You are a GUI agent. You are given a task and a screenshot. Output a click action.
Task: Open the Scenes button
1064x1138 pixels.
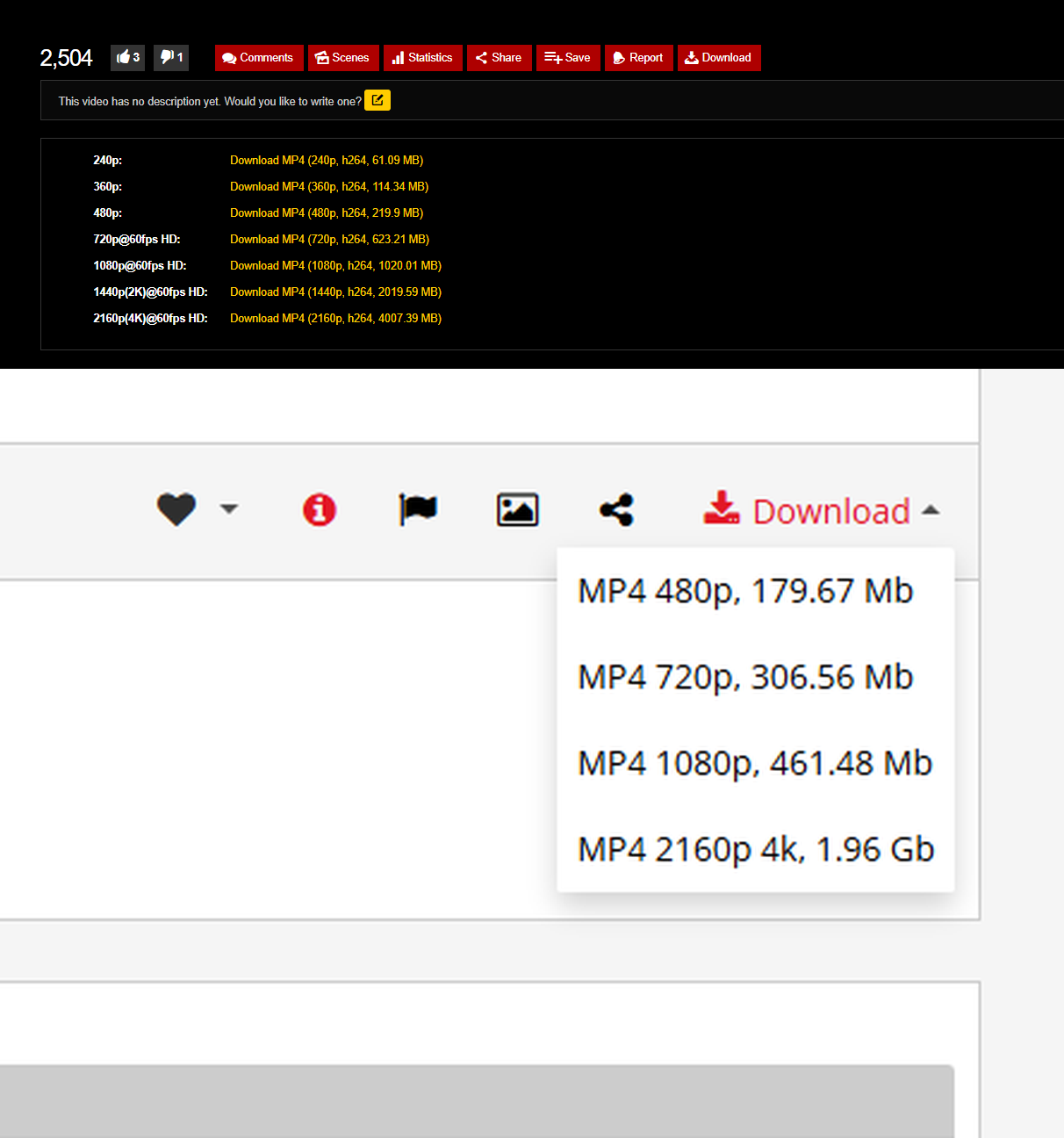[x=343, y=58]
